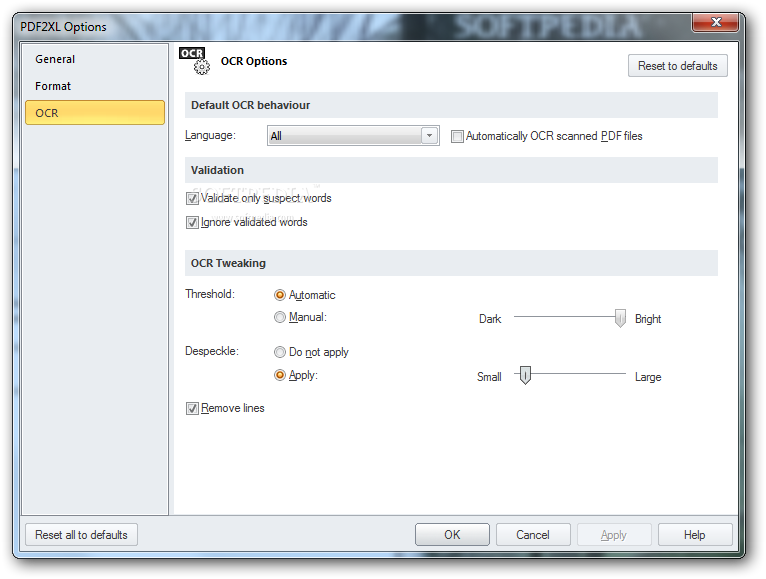Open Help for the options dialog
Viewport: 766px width, 579px height.
[x=695, y=535]
